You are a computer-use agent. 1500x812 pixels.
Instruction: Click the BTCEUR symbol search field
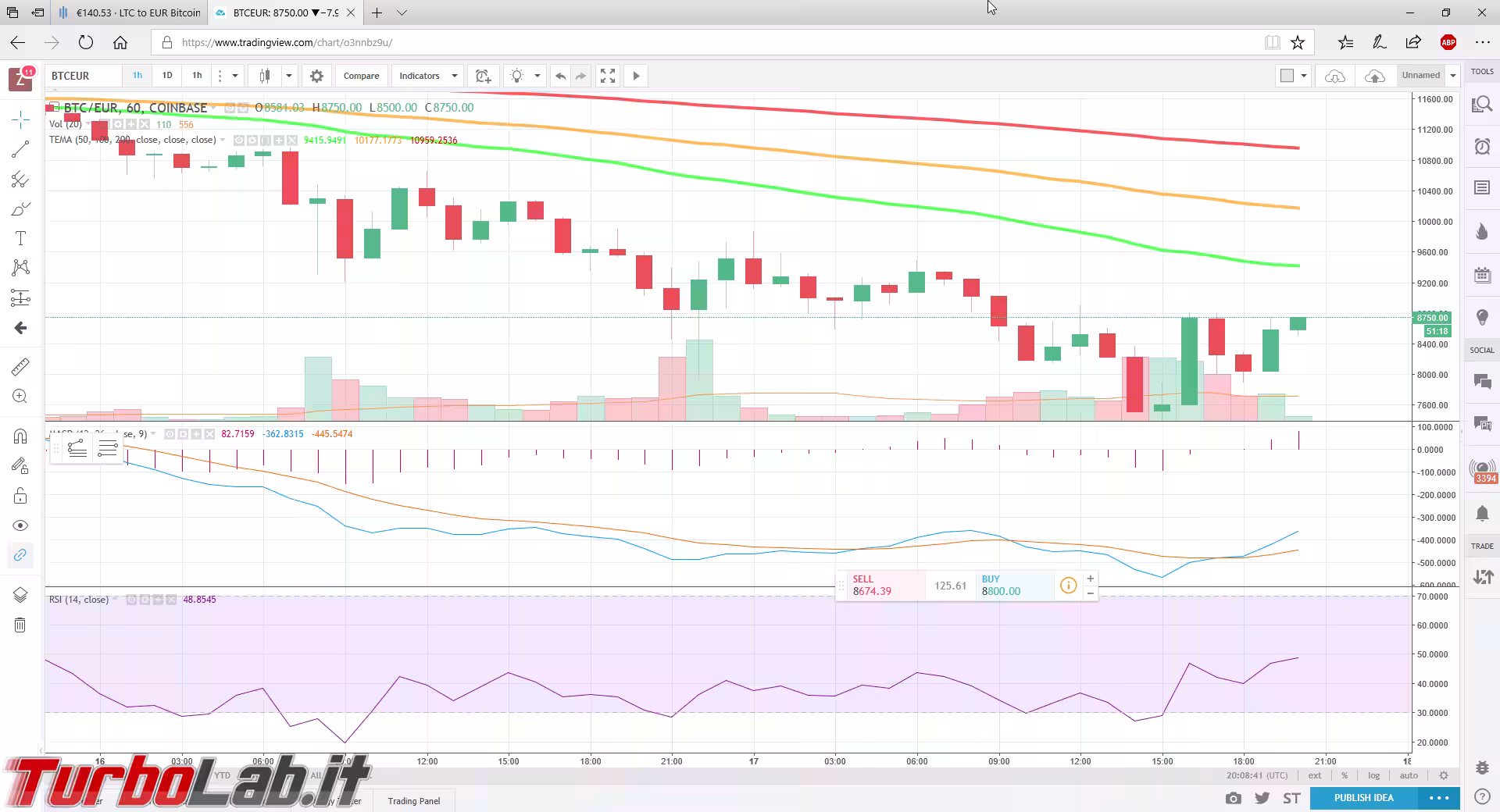(84, 76)
